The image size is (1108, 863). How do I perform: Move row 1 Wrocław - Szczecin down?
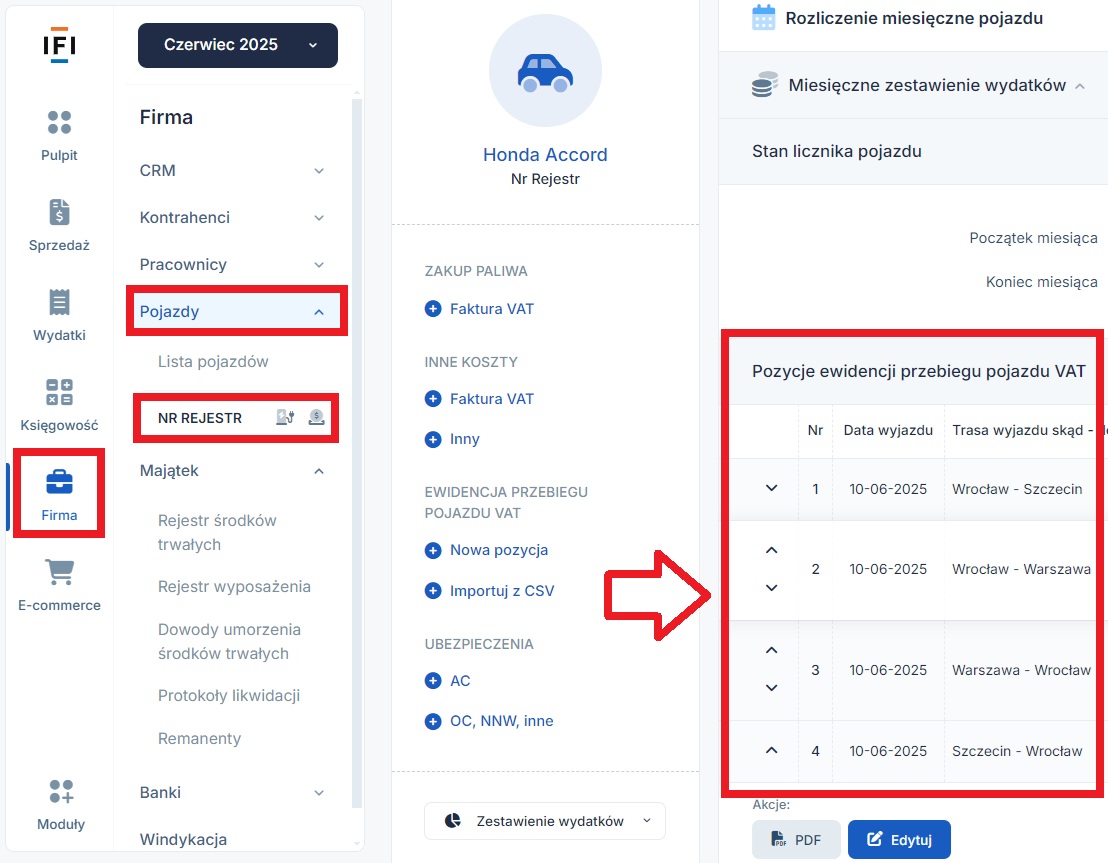pos(772,488)
